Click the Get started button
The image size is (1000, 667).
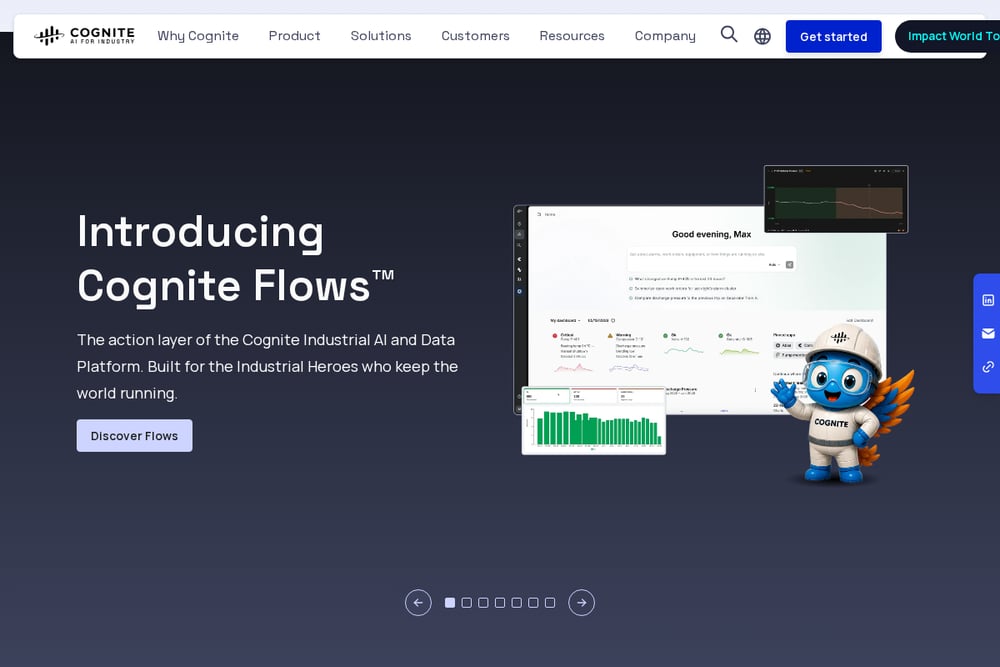[x=834, y=36]
